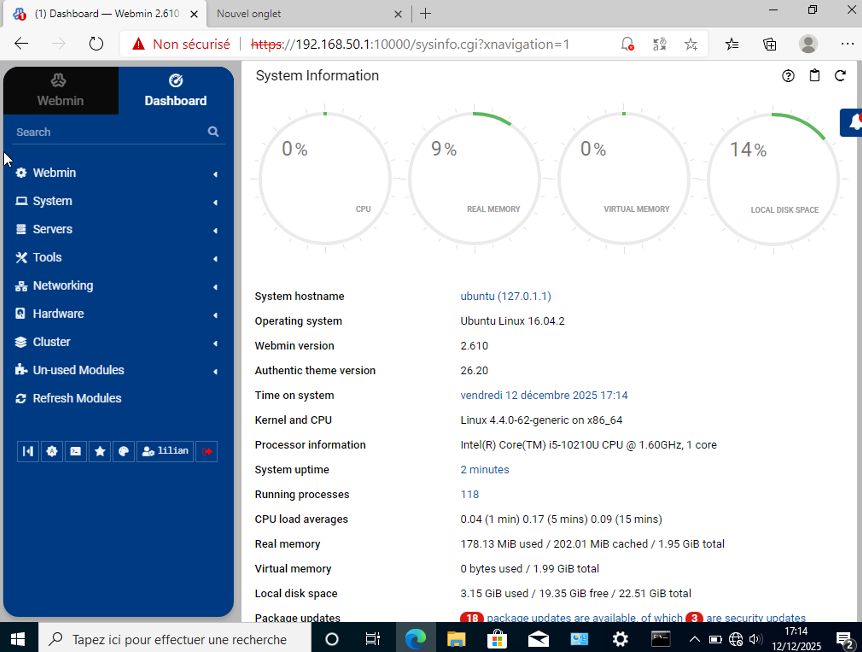Collapse sidebar using the pin icon

[28, 451]
